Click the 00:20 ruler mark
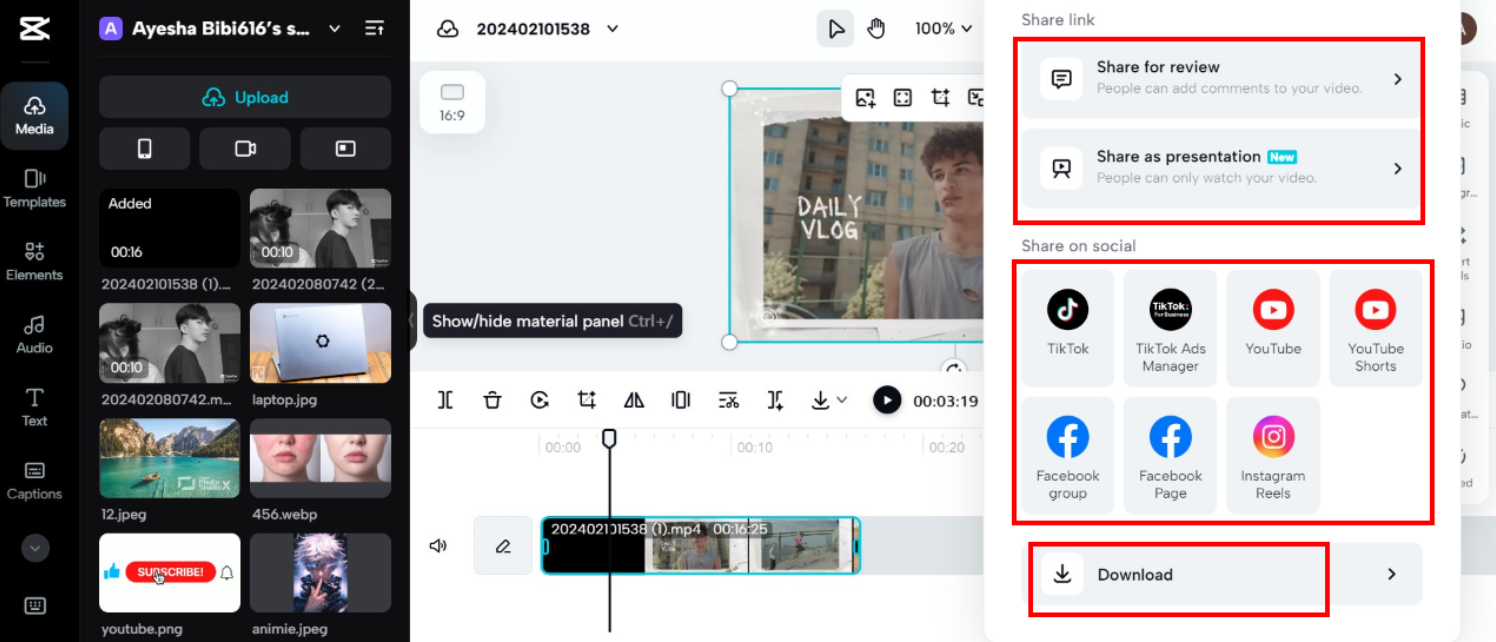This screenshot has width=1496, height=642. coord(947,447)
